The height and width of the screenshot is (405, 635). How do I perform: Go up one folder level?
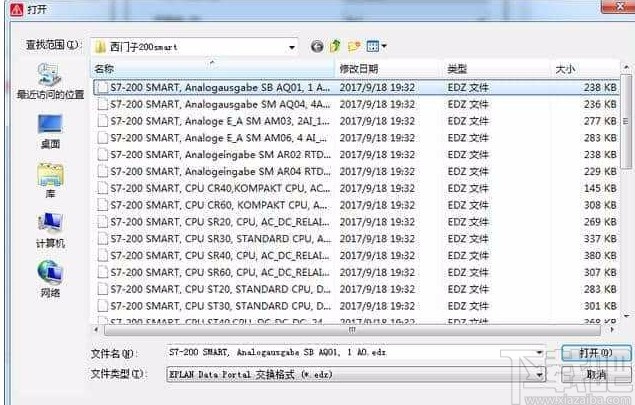(x=335, y=46)
